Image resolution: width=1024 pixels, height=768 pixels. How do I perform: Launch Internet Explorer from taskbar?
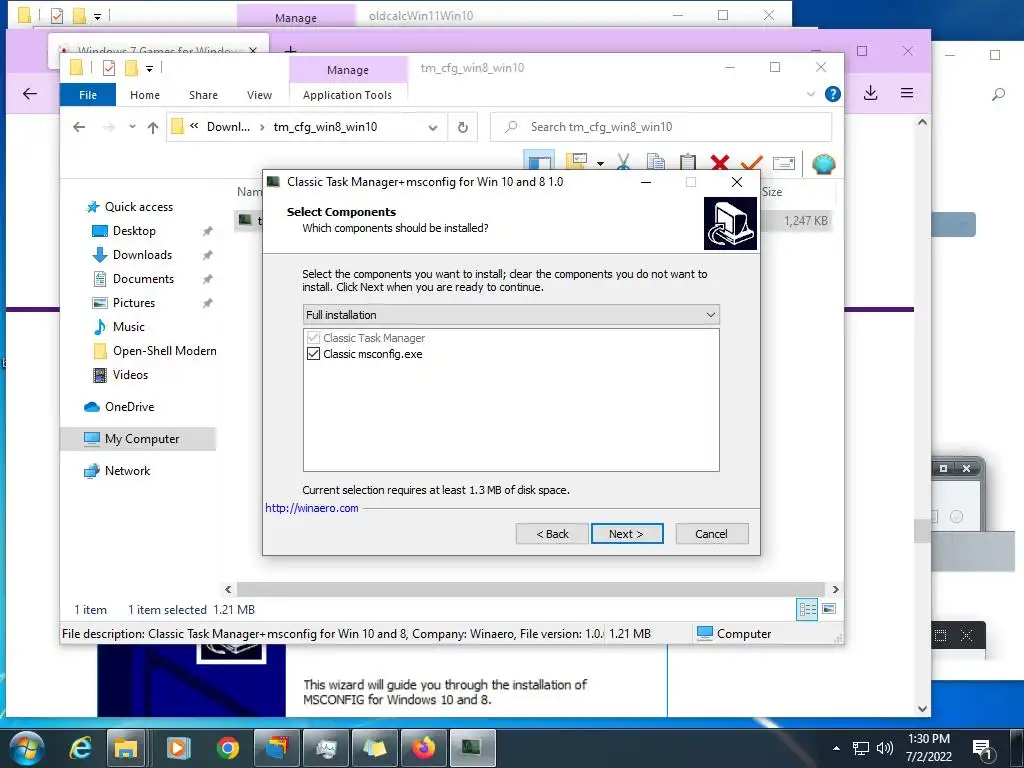80,748
